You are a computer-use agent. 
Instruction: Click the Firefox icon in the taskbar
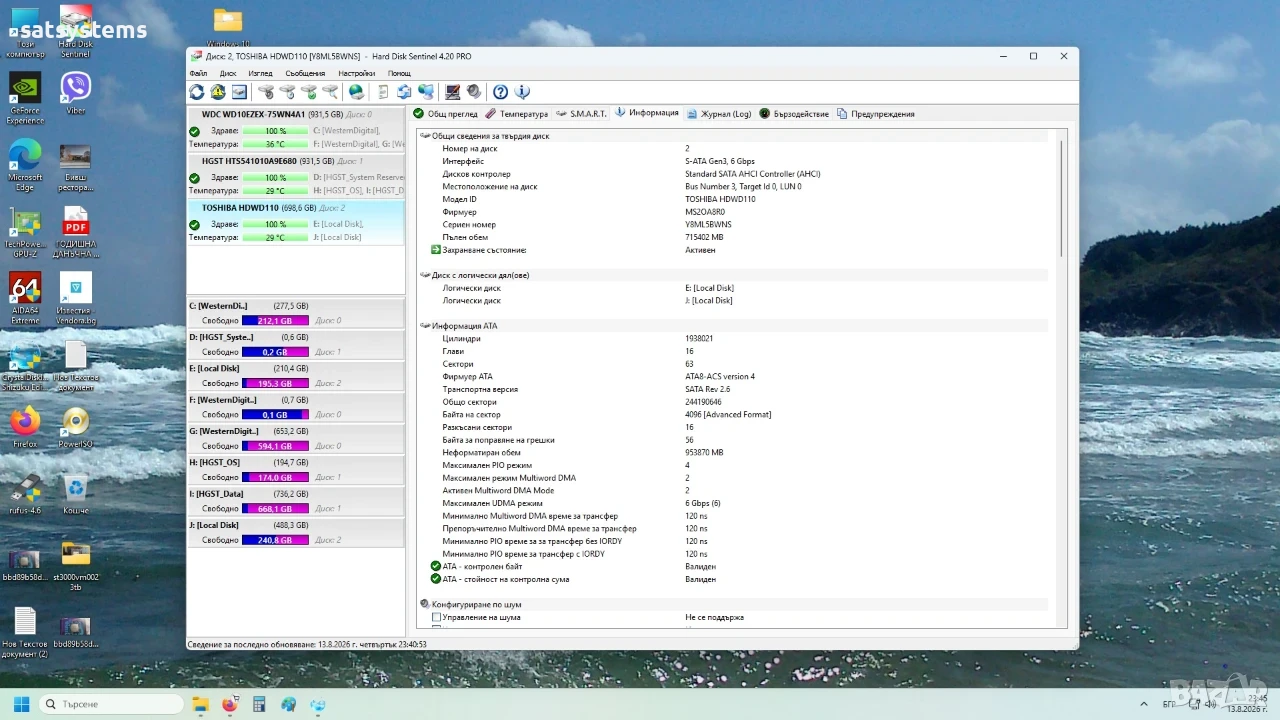point(229,704)
